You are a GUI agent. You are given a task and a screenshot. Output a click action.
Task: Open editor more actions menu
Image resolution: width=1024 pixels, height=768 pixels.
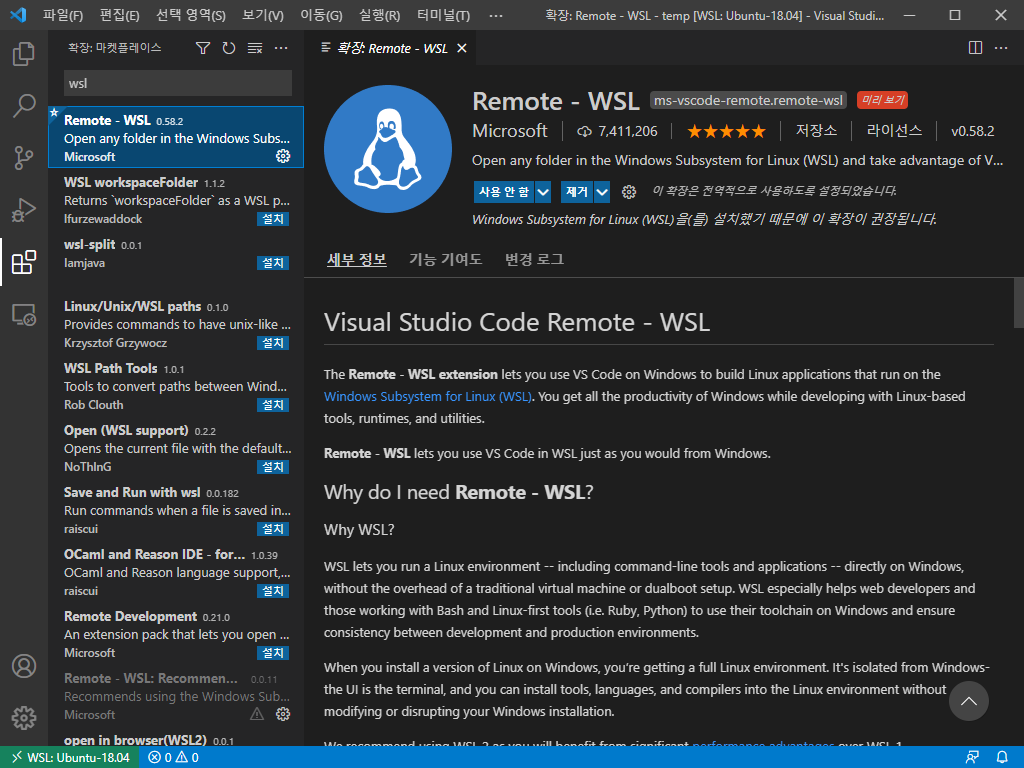(1000, 48)
